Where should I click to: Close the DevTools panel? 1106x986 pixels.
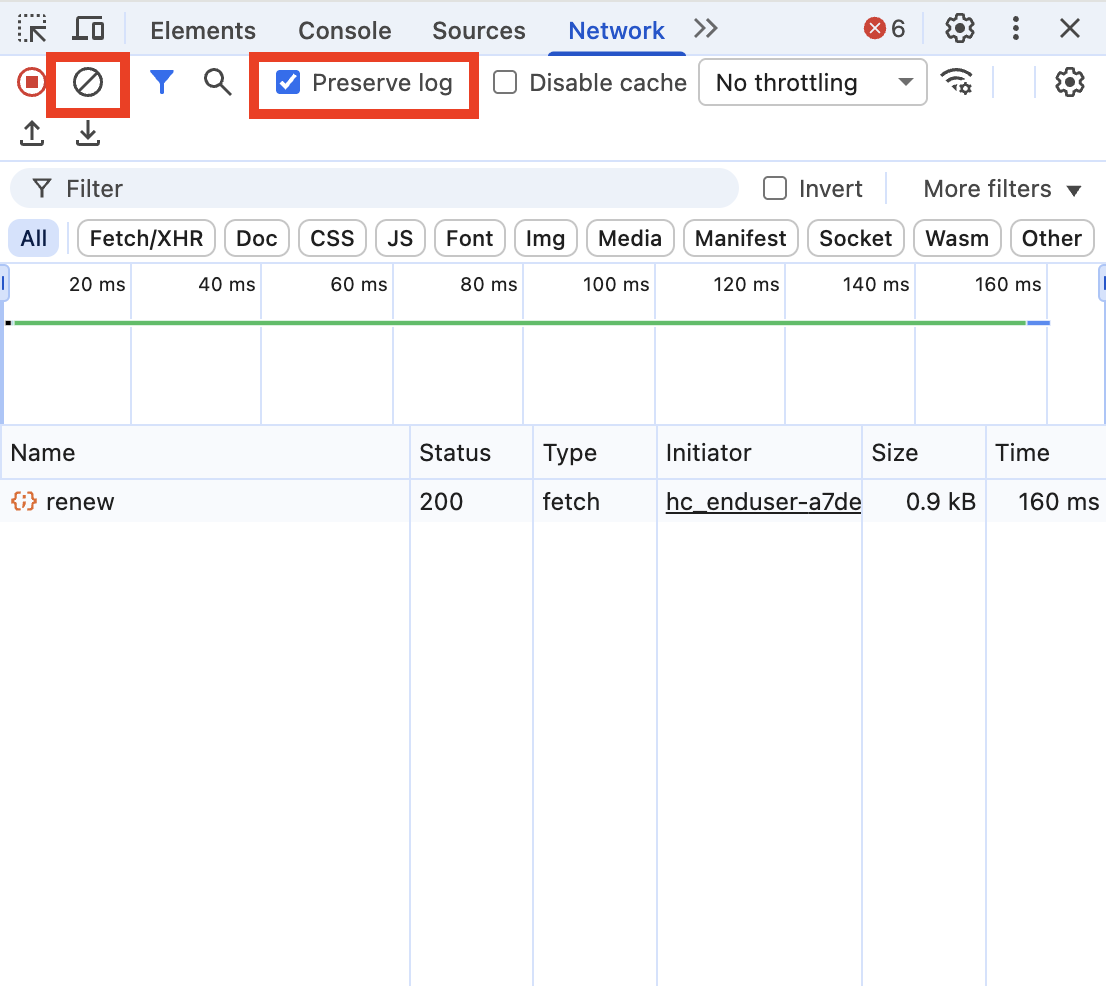coord(1070,29)
